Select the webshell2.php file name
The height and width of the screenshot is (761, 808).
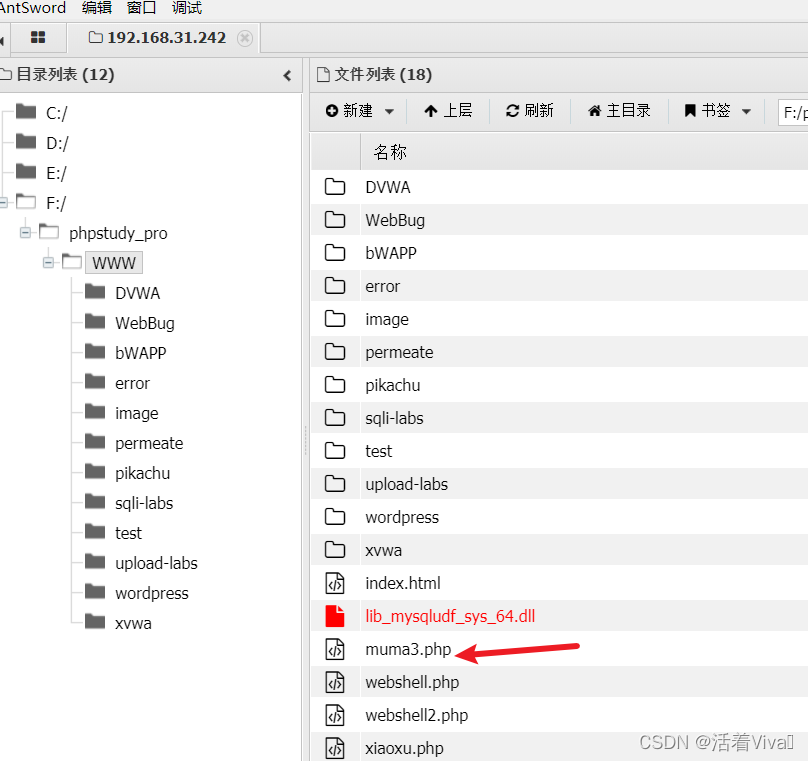[416, 715]
